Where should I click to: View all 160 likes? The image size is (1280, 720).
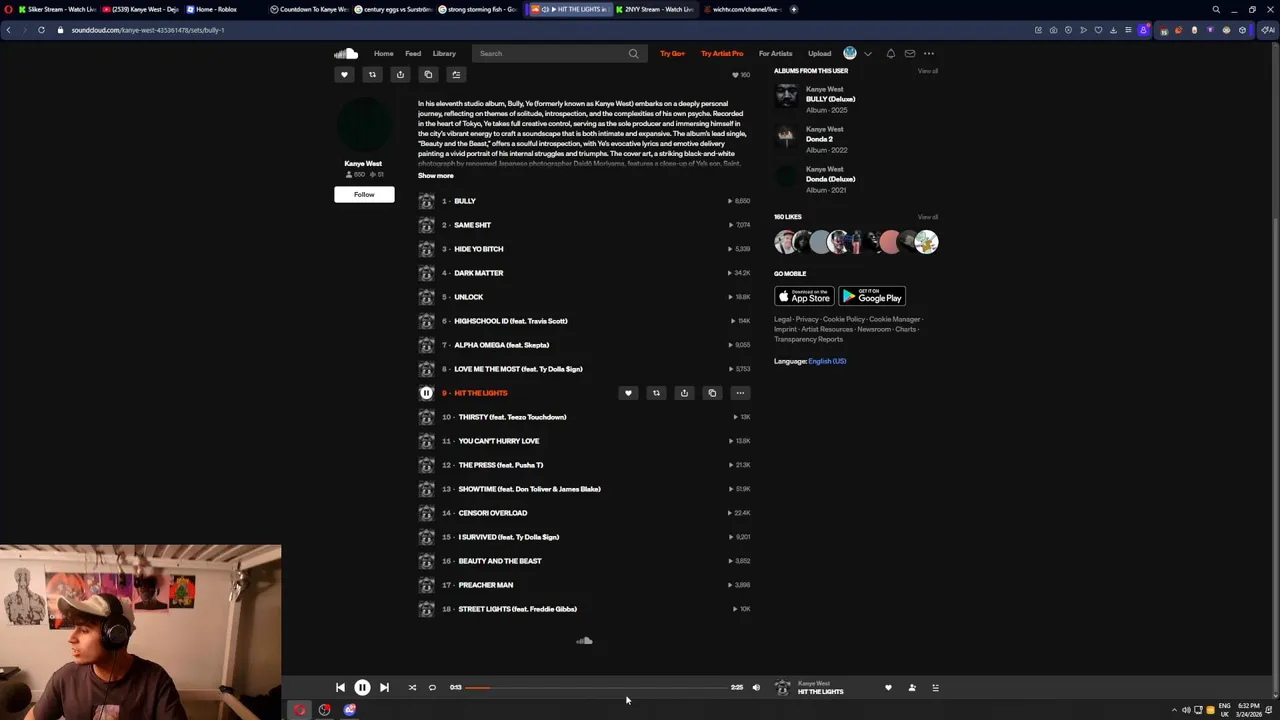(x=928, y=217)
